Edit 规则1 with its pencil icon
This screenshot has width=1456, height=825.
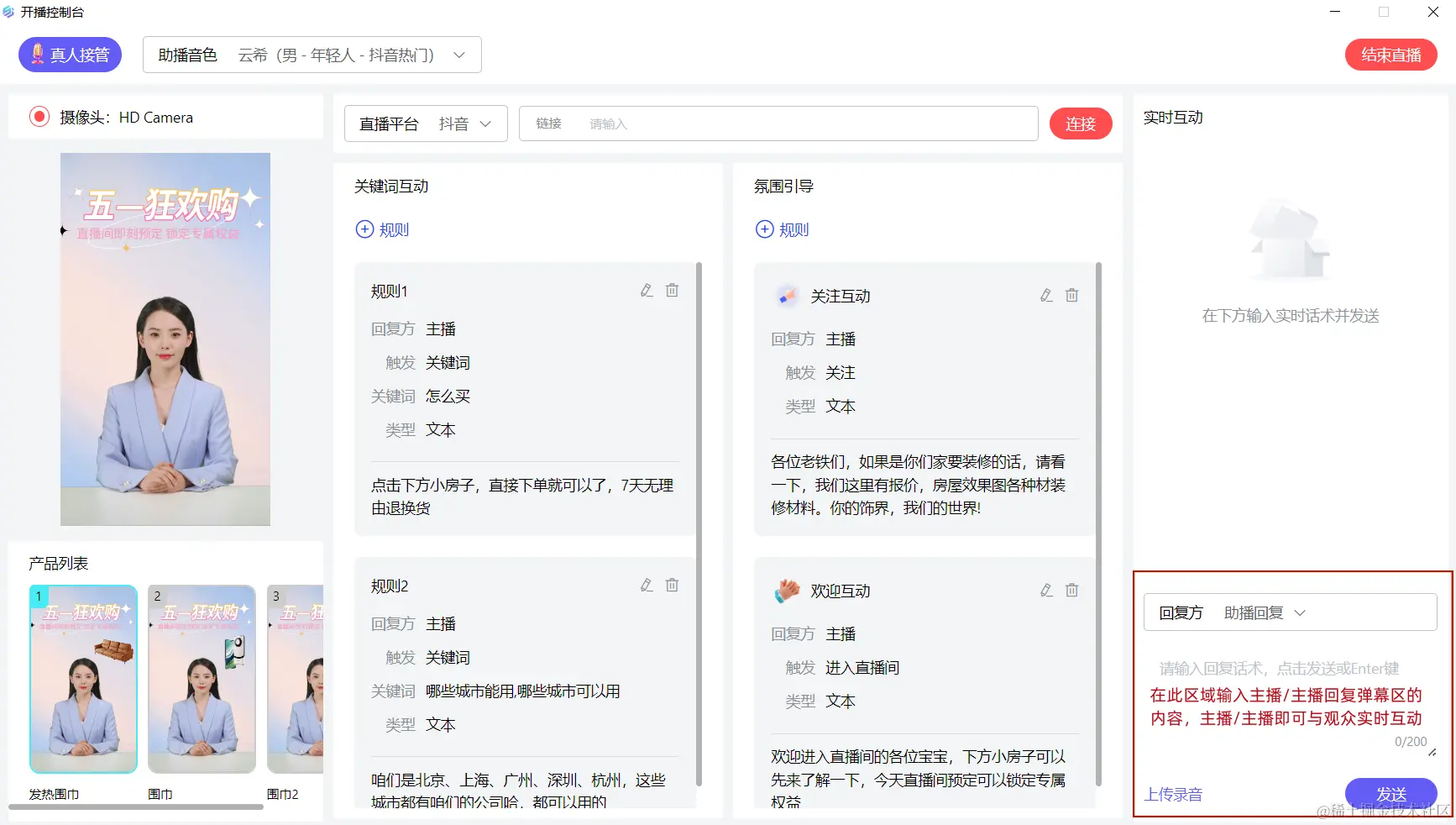pos(647,291)
